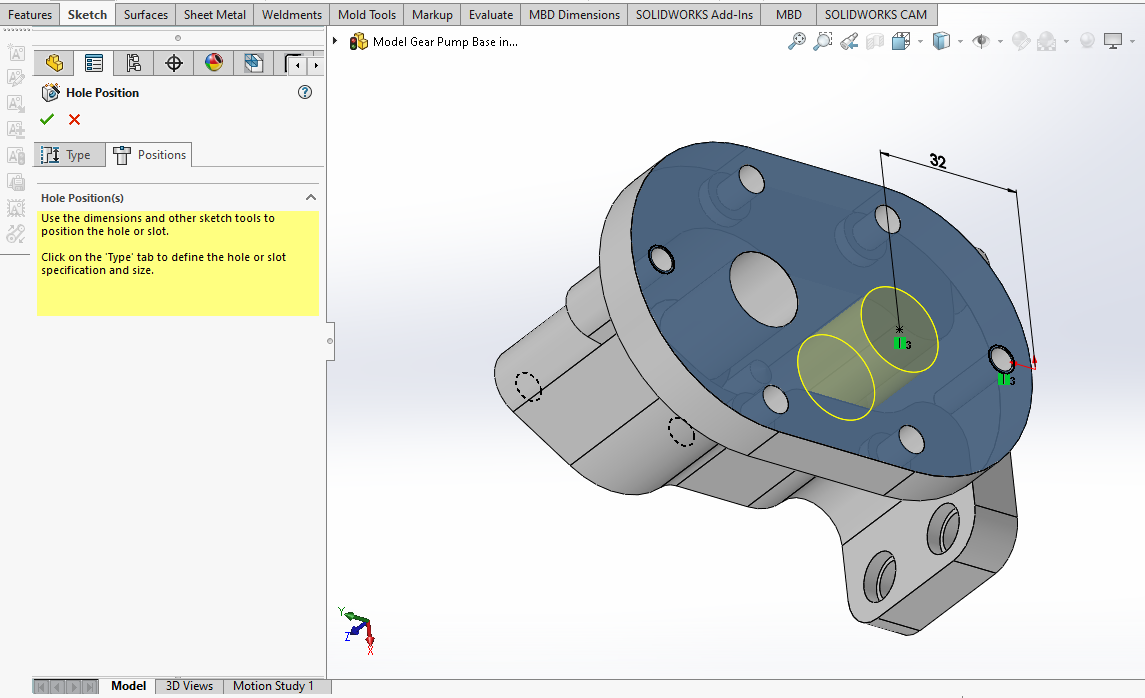Toggle the View Orientation cube button
The width and height of the screenshot is (1145, 698).
tap(900, 41)
